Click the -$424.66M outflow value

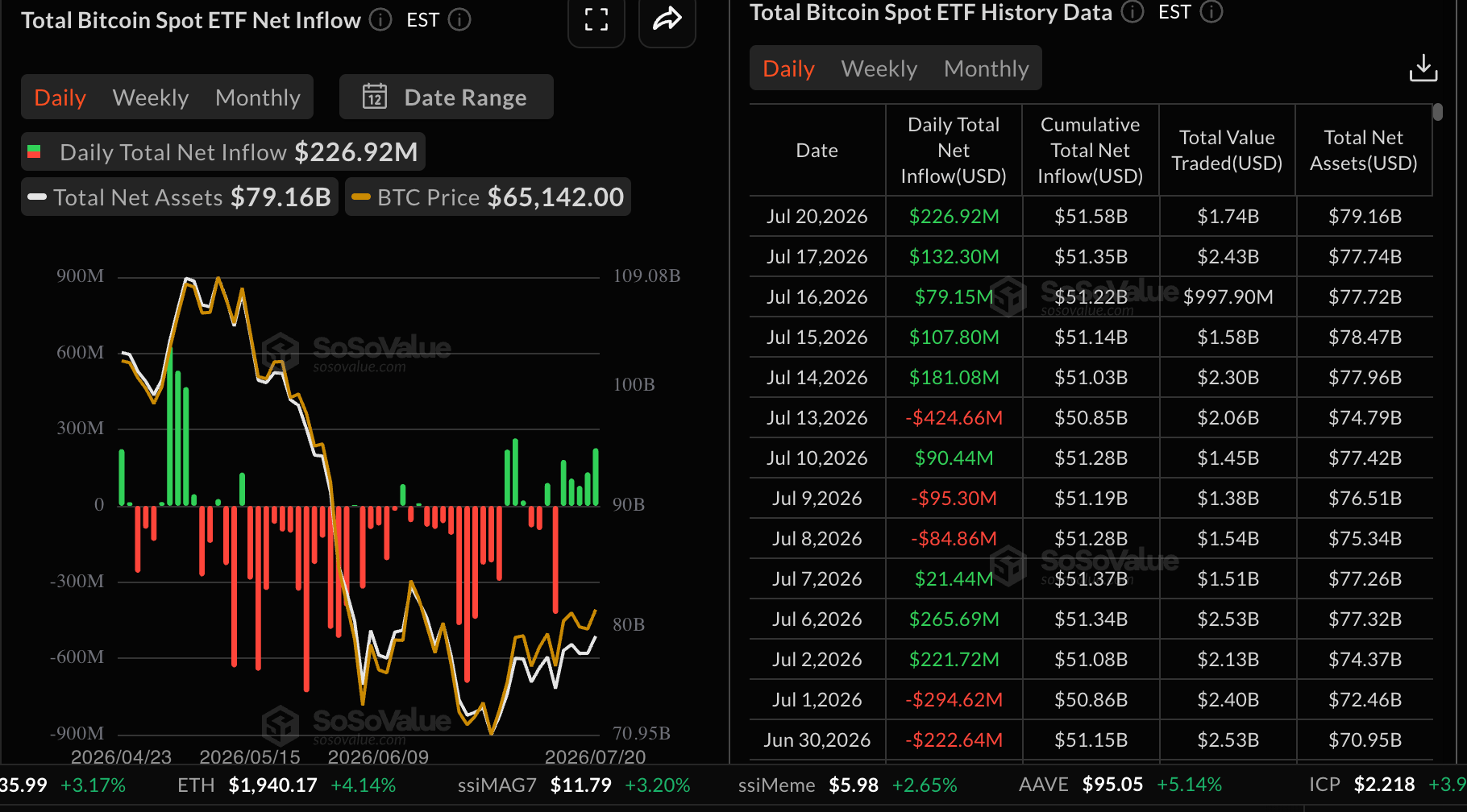(x=954, y=418)
